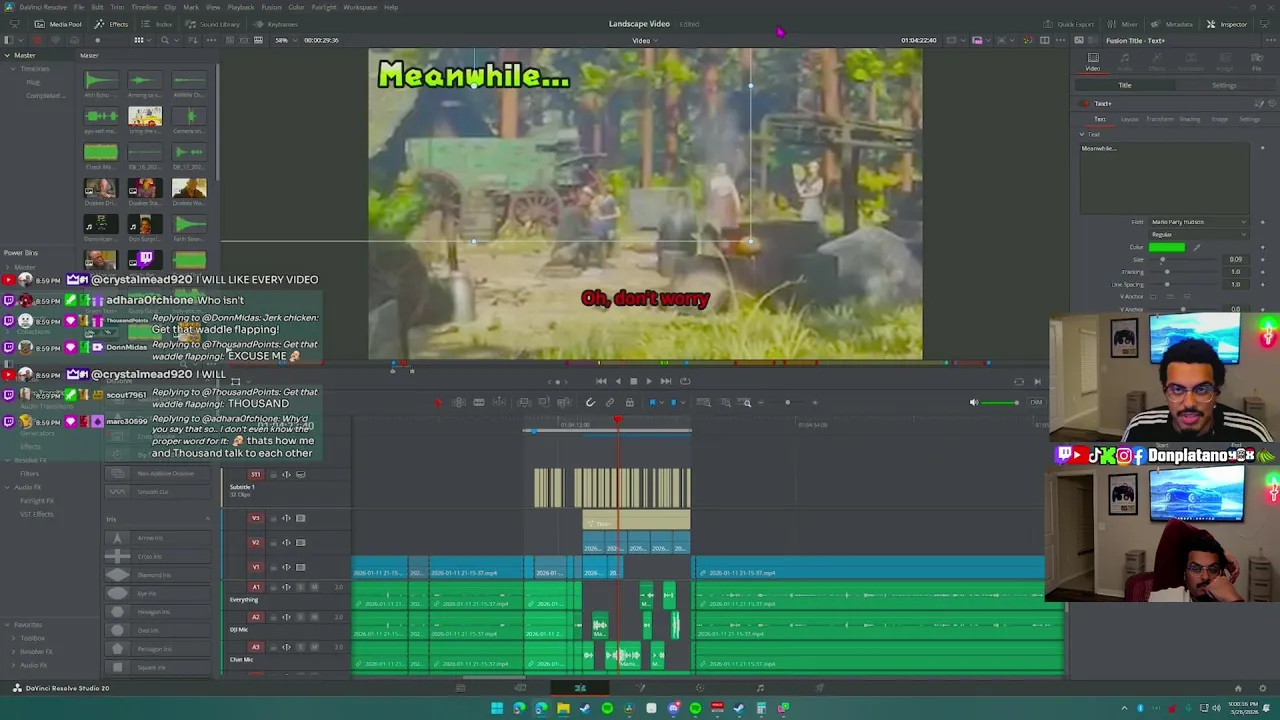Click the Quick Export button
The height and width of the screenshot is (720, 1280).
pyautogui.click(x=1070, y=24)
